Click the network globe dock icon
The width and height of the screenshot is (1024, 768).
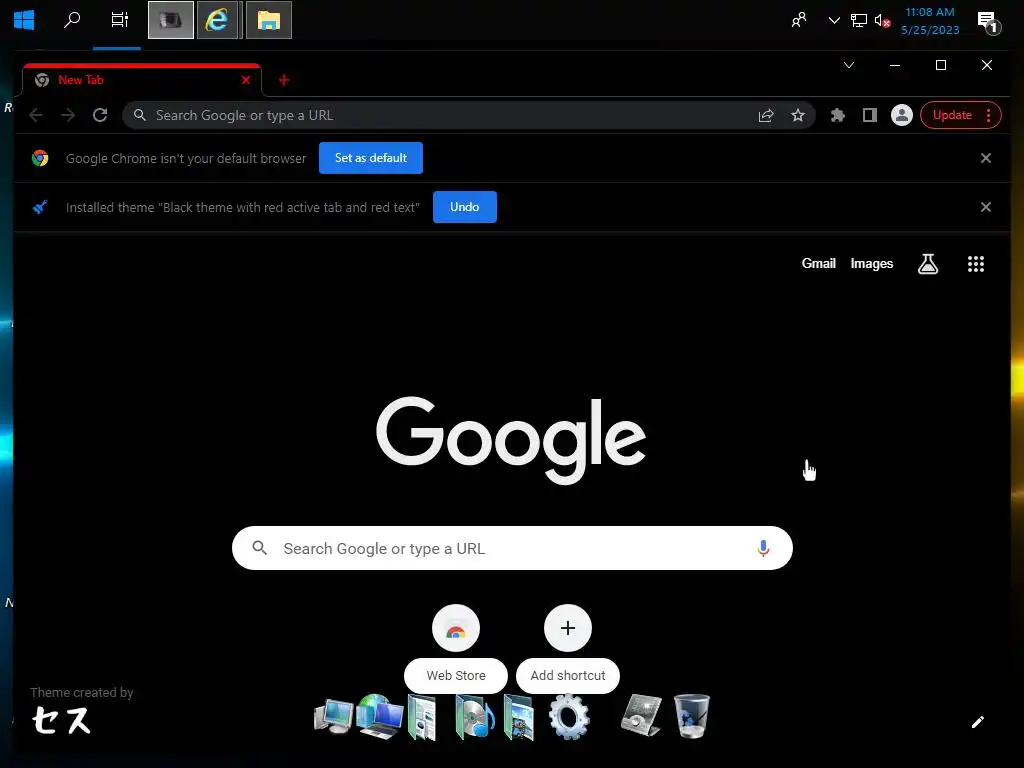[380, 716]
